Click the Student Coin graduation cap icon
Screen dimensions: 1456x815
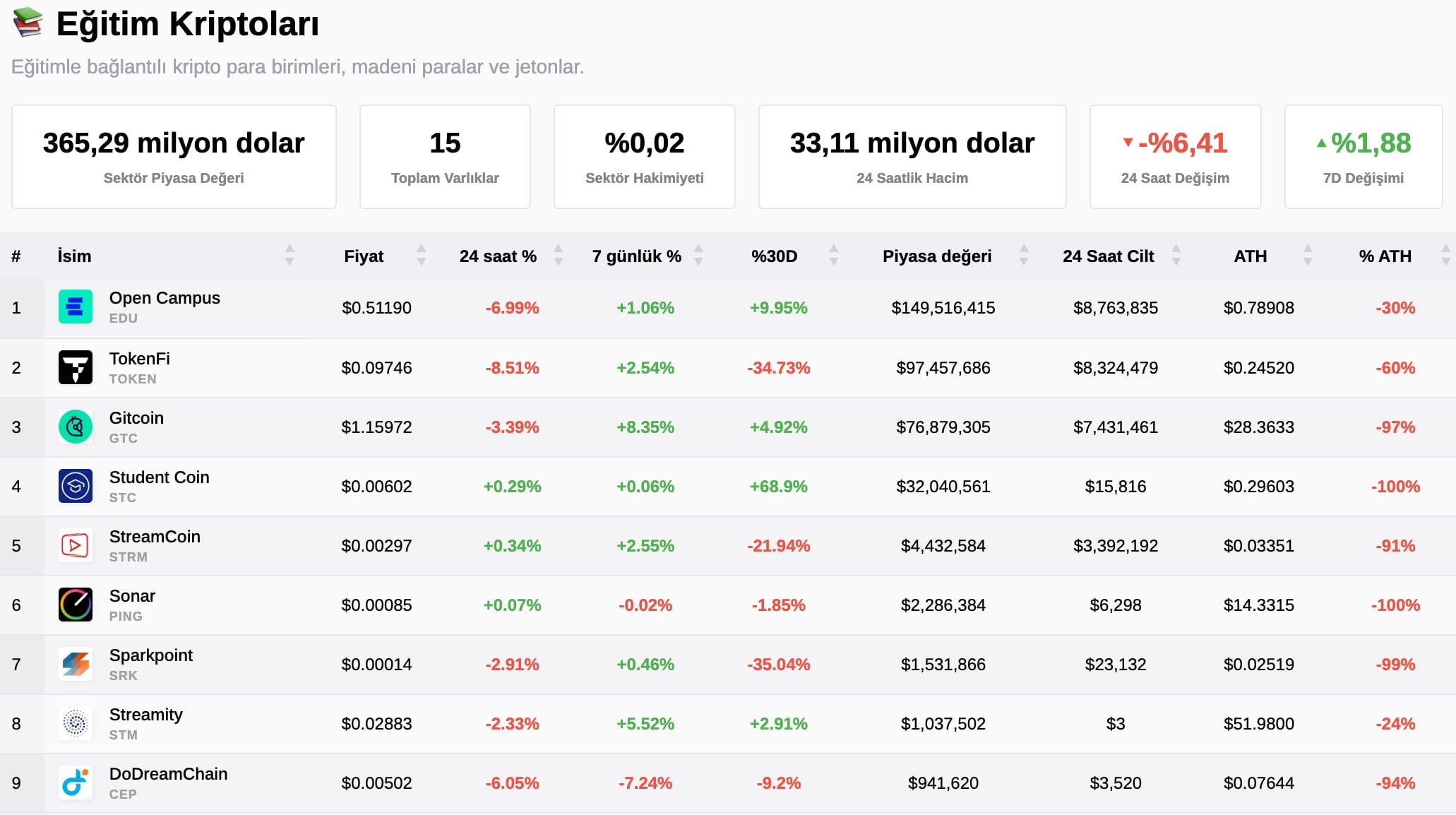click(74, 486)
